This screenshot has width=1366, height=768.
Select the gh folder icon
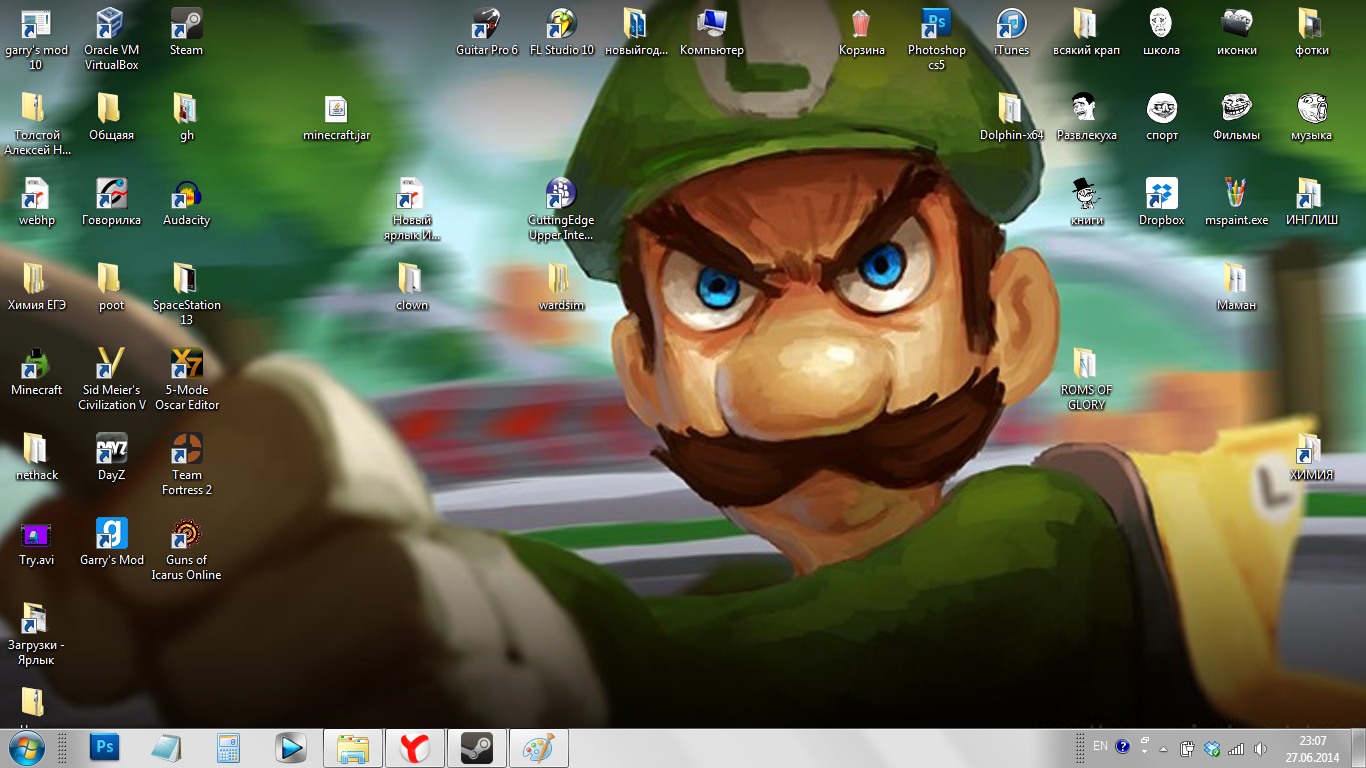[x=186, y=117]
